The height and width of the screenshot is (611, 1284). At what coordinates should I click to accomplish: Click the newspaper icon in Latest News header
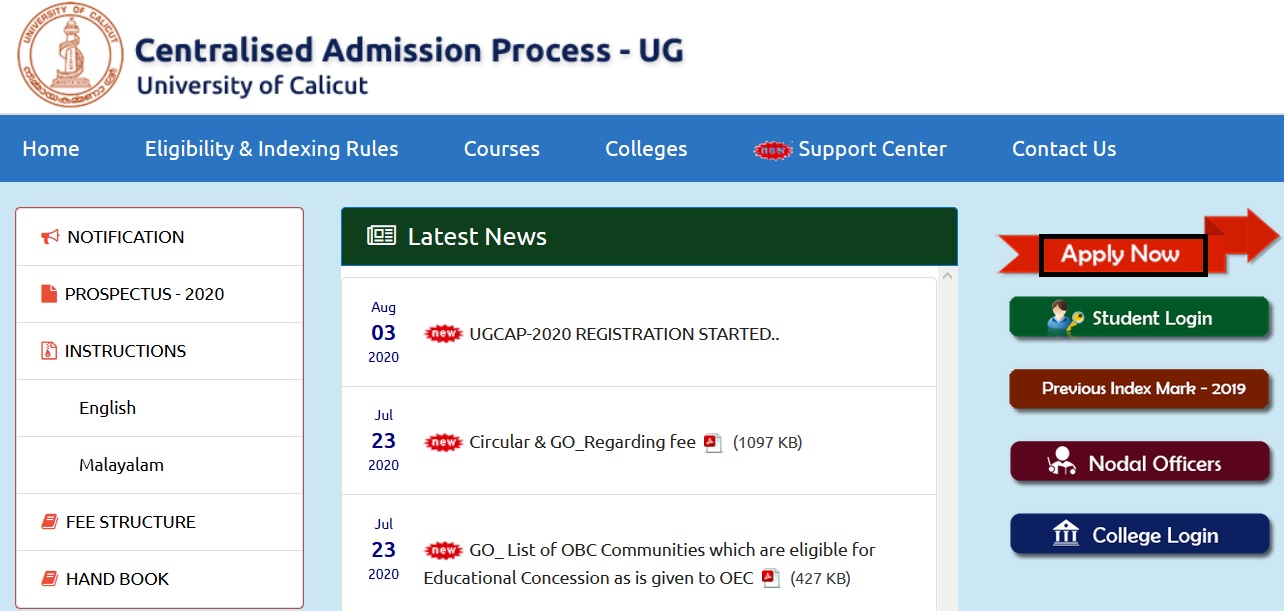click(x=381, y=236)
